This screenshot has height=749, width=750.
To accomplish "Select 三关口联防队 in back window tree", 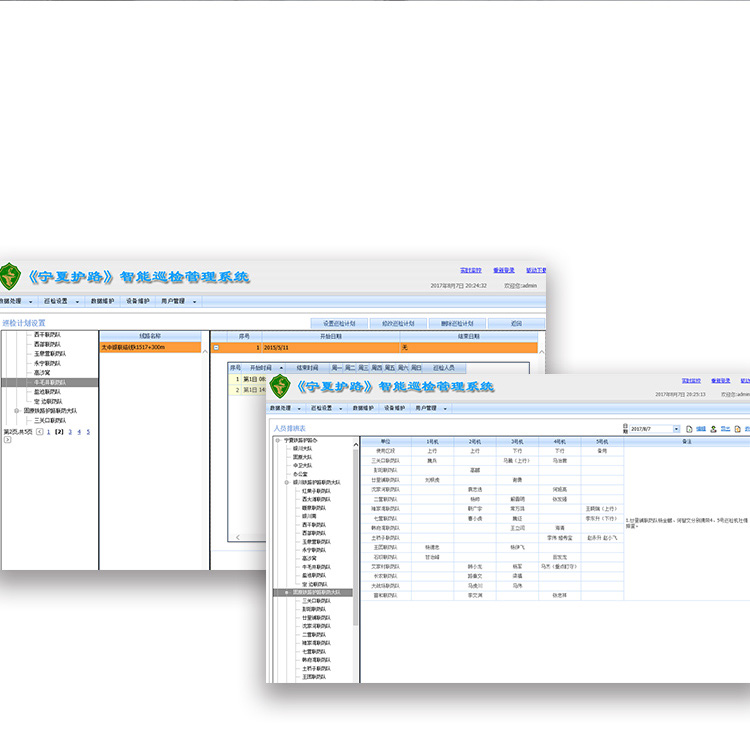I will tap(50, 421).
